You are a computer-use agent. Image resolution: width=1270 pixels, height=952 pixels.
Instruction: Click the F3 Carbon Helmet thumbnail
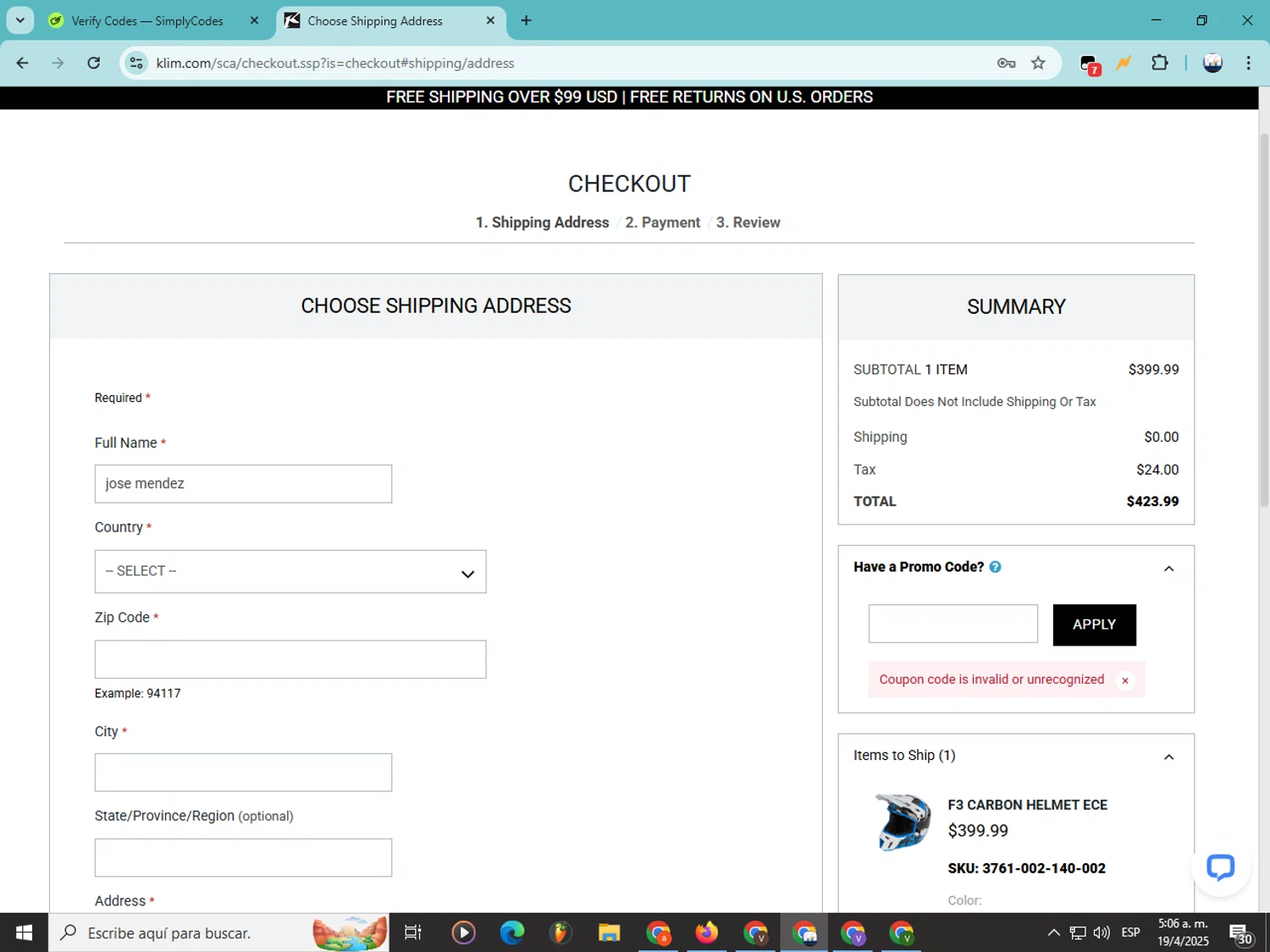[903, 822]
